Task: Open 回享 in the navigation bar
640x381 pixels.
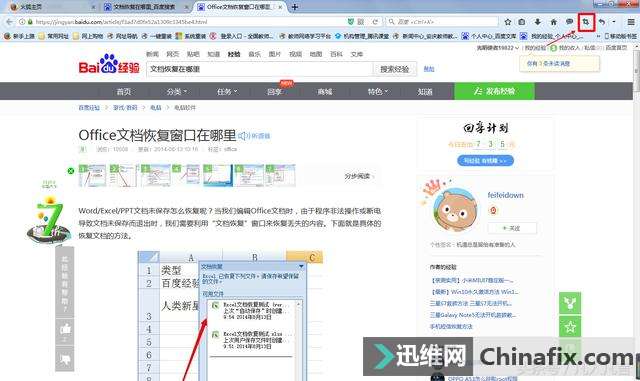Action: coord(275,92)
